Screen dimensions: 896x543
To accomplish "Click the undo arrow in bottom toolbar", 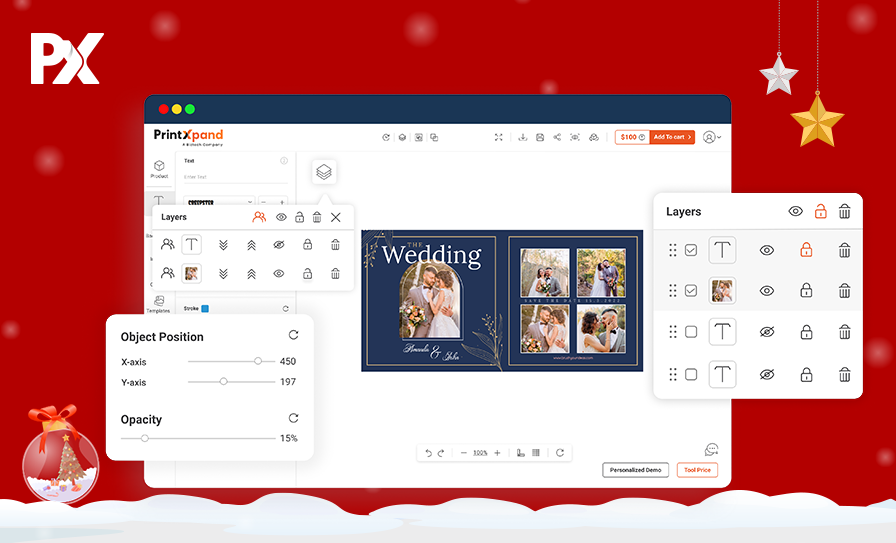I will click(429, 453).
